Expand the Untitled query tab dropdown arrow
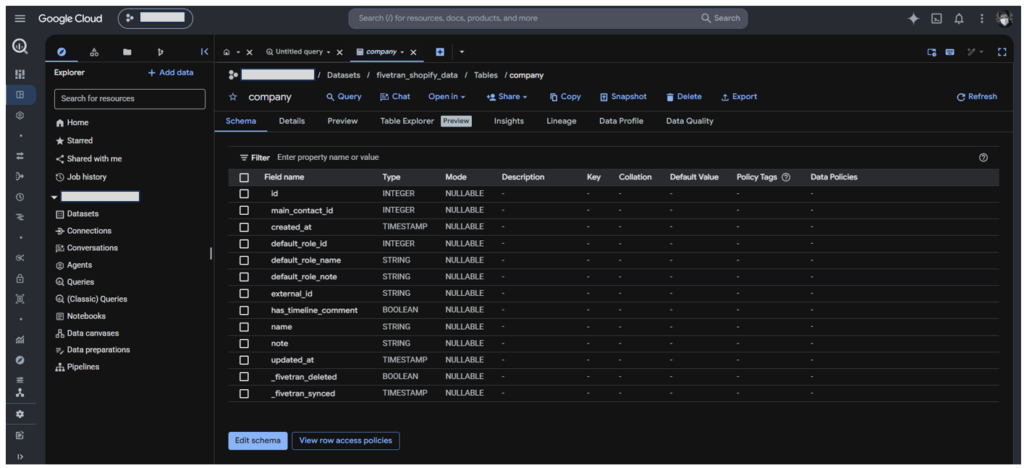The height and width of the screenshot is (468, 1024). click(x=328, y=52)
